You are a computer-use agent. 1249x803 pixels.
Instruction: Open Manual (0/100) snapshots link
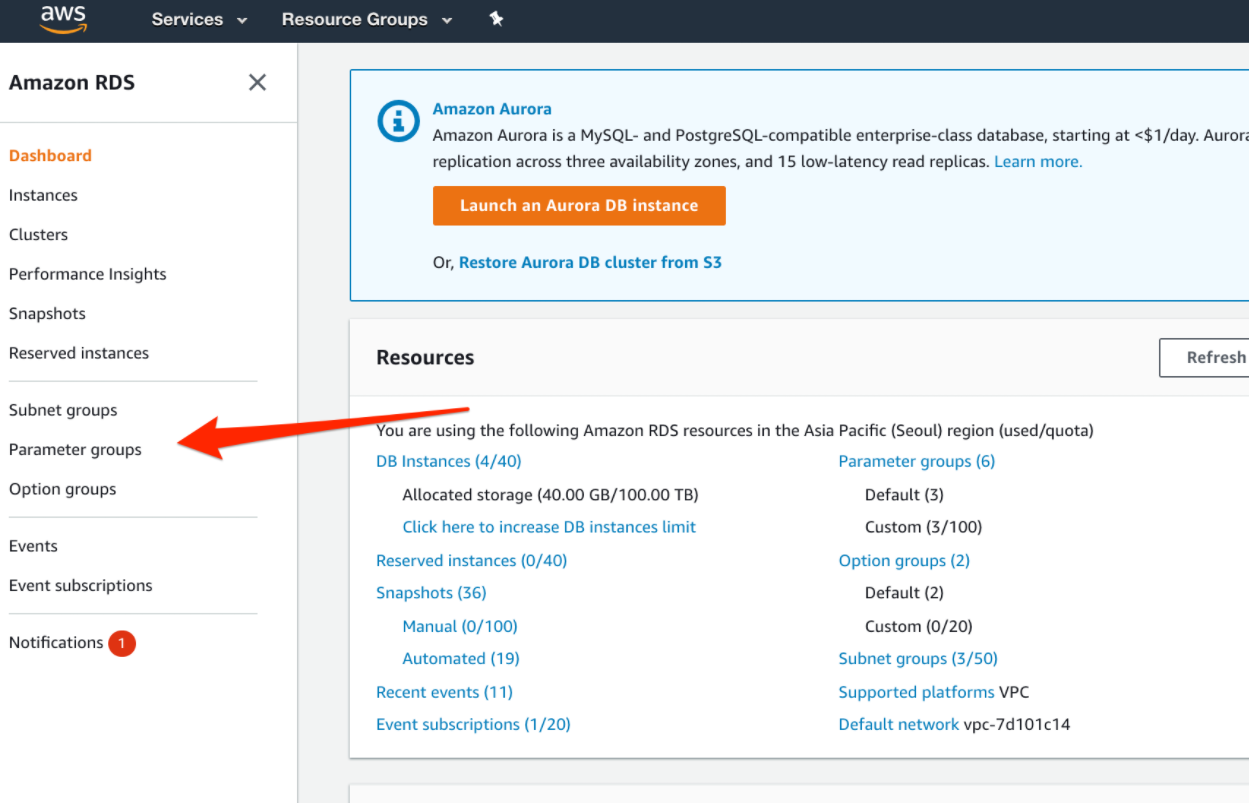point(460,627)
